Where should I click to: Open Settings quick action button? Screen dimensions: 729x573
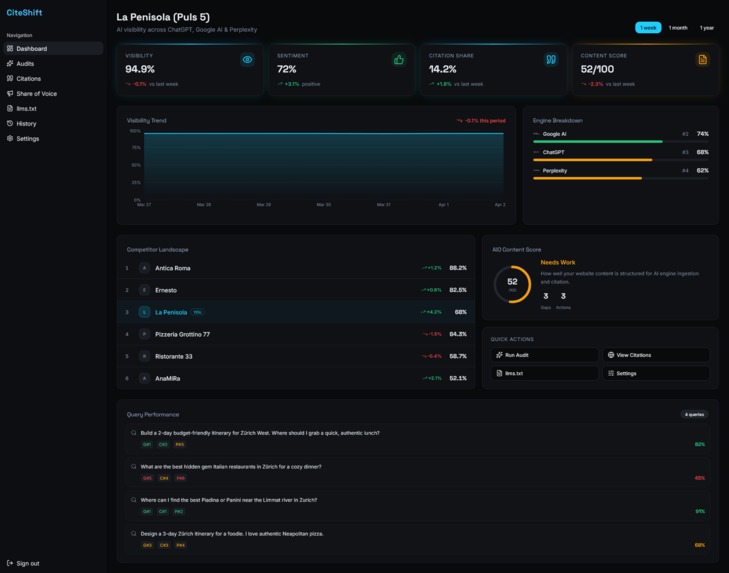click(656, 373)
